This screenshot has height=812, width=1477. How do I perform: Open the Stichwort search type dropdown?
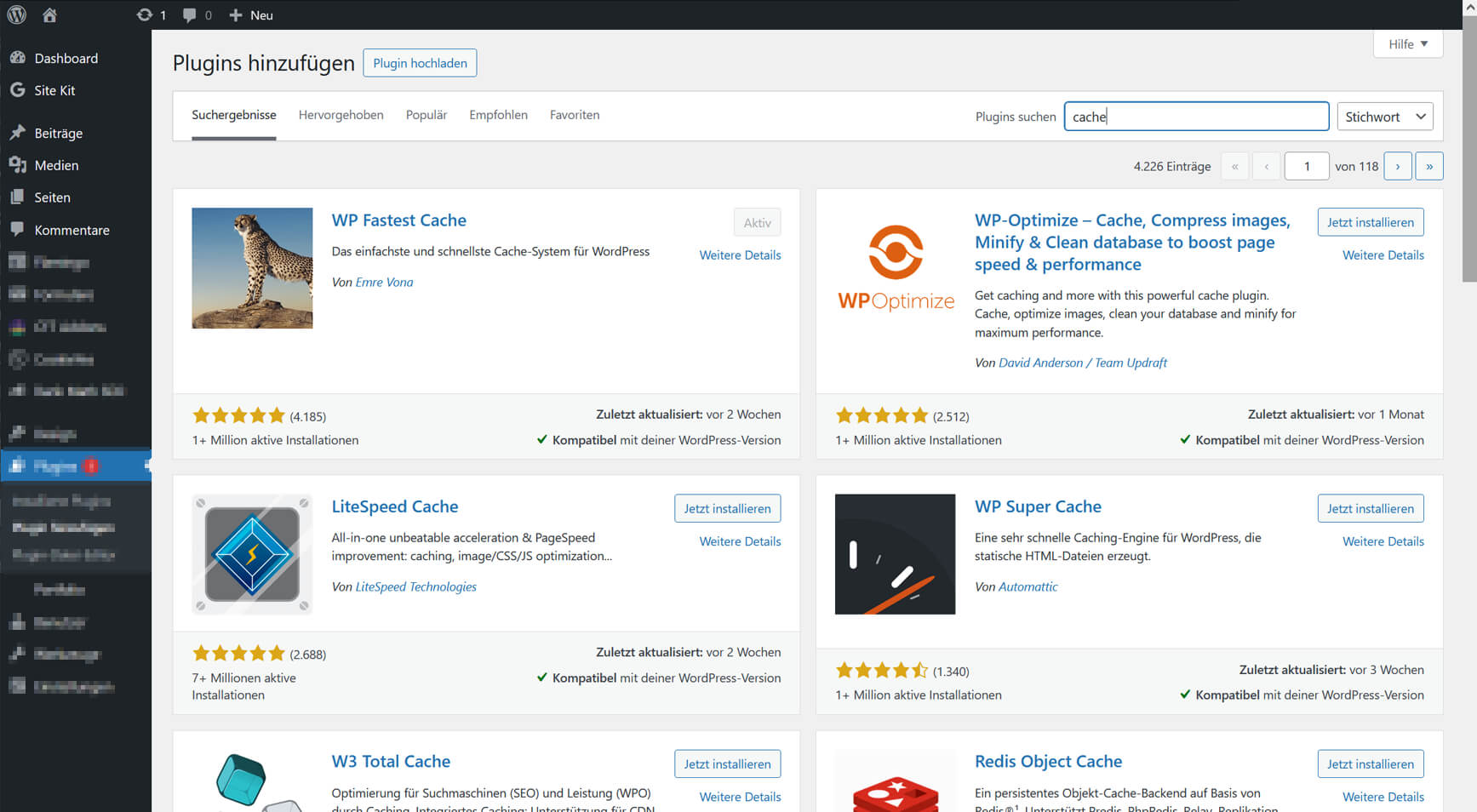pyautogui.click(x=1384, y=117)
